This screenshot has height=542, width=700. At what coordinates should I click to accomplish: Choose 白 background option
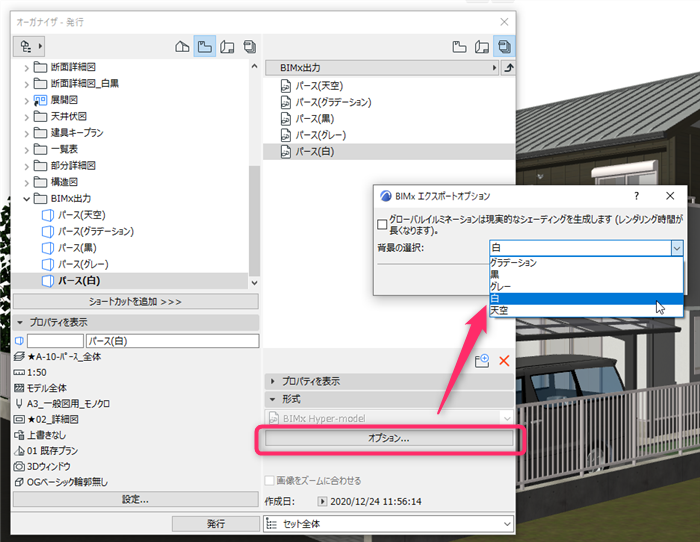click(x=586, y=299)
